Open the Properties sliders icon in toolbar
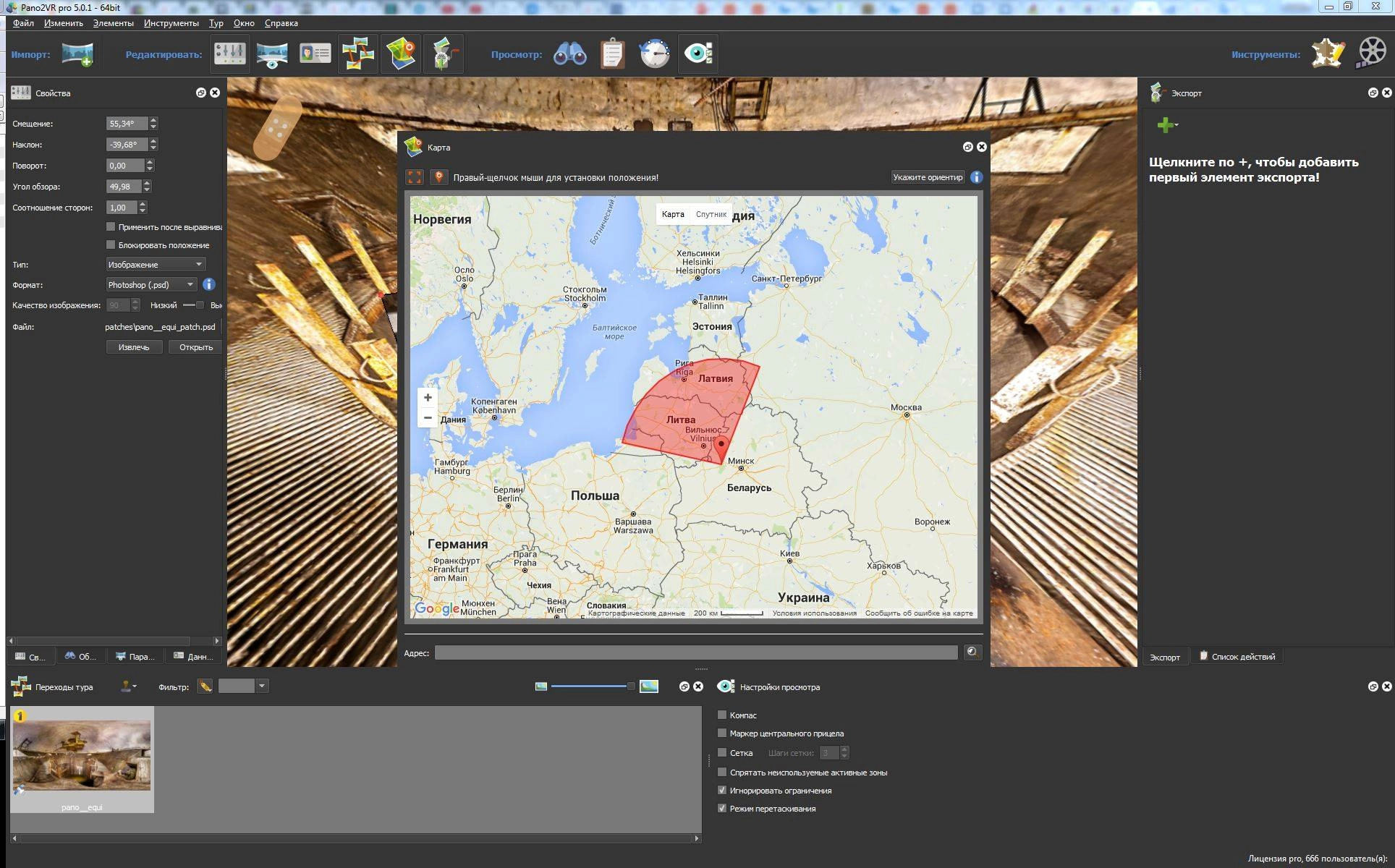 pyautogui.click(x=230, y=54)
